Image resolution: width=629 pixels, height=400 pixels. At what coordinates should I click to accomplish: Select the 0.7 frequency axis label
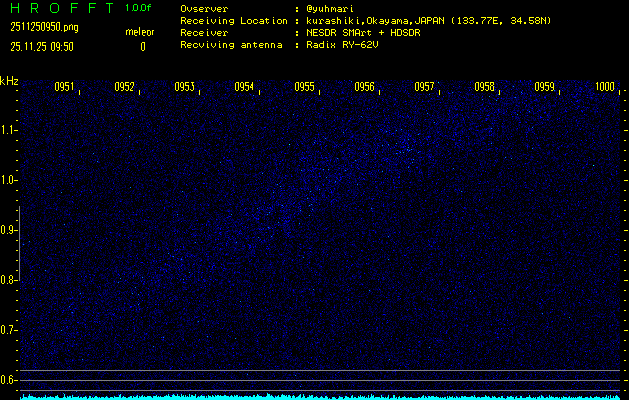[x=9, y=330]
